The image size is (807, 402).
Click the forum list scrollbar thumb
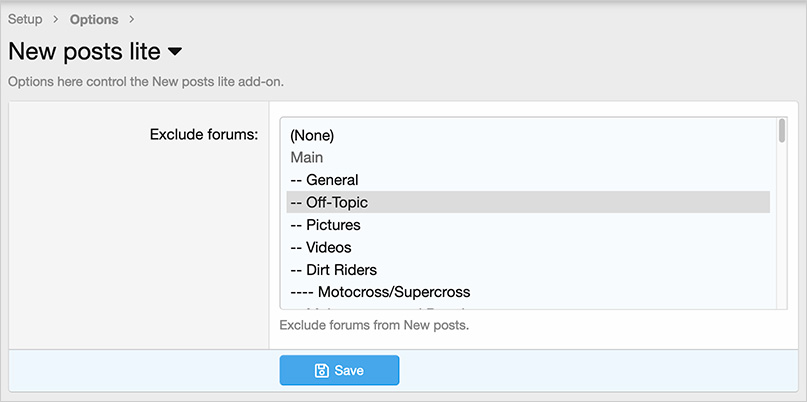(x=781, y=131)
